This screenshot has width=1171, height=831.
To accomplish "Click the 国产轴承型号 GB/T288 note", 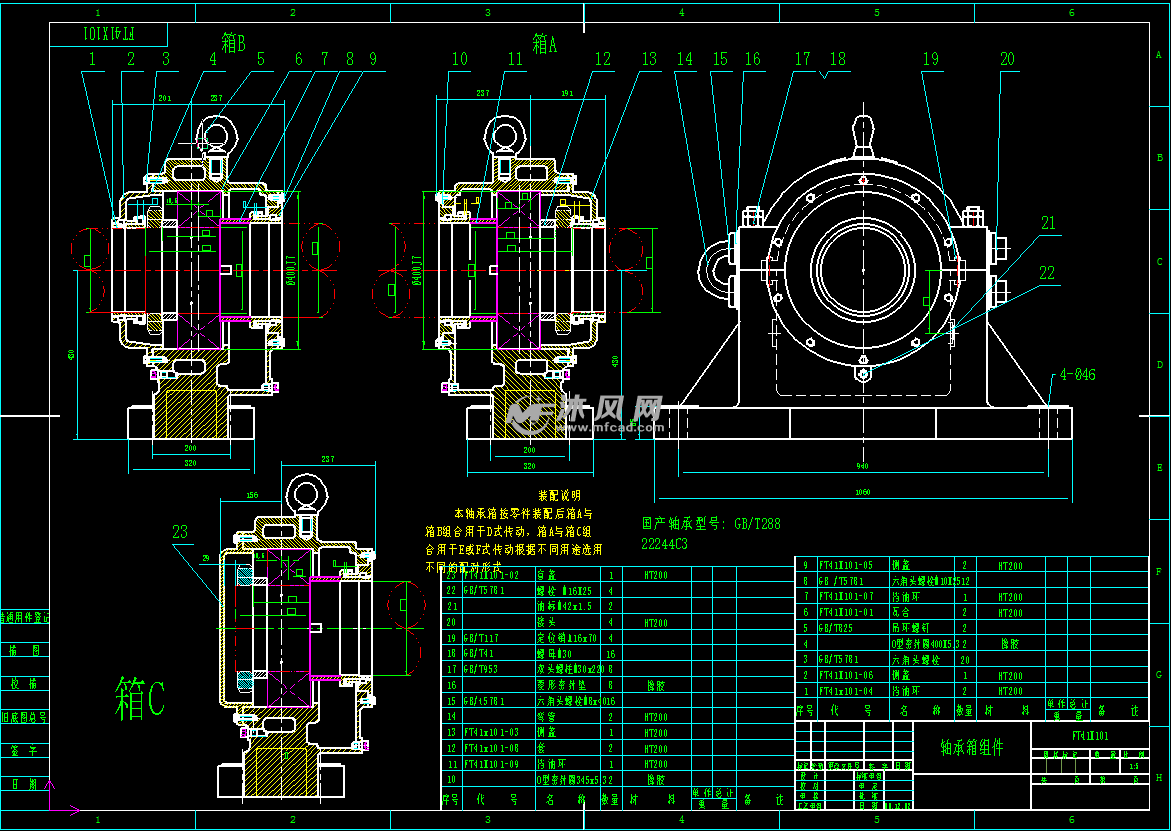I will [711, 523].
